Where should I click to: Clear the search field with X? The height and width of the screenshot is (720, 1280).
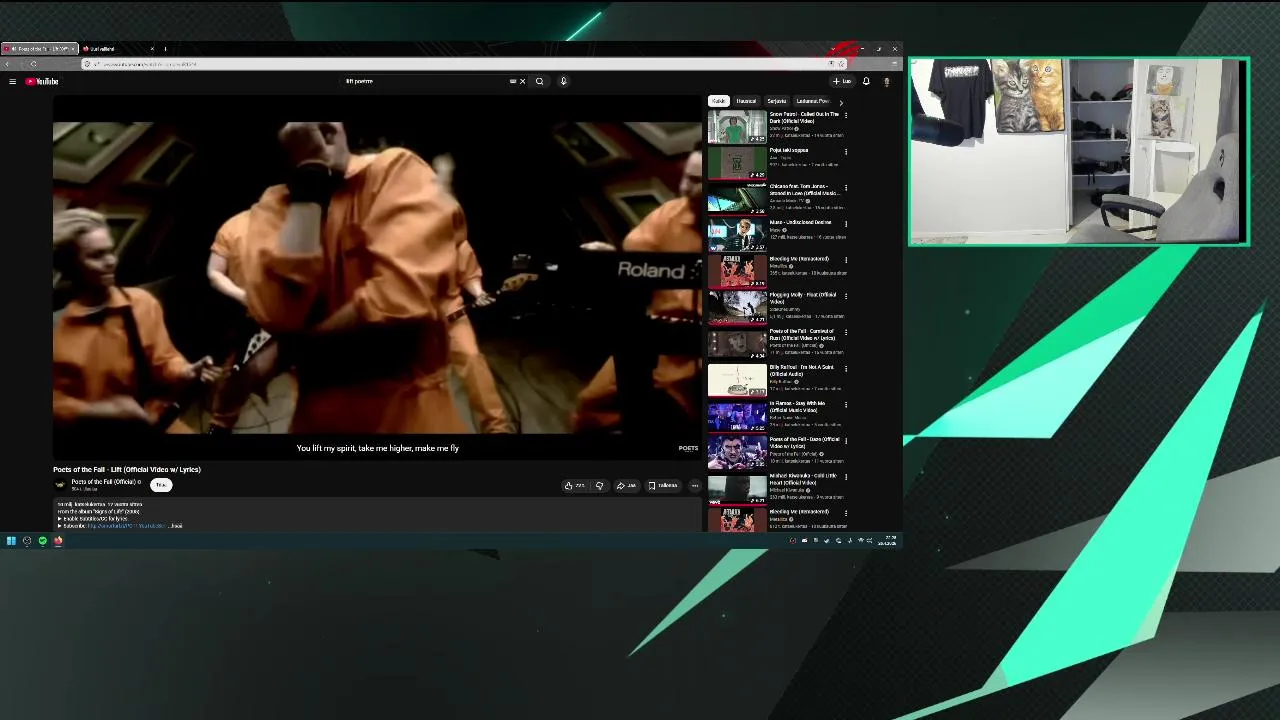pos(522,81)
